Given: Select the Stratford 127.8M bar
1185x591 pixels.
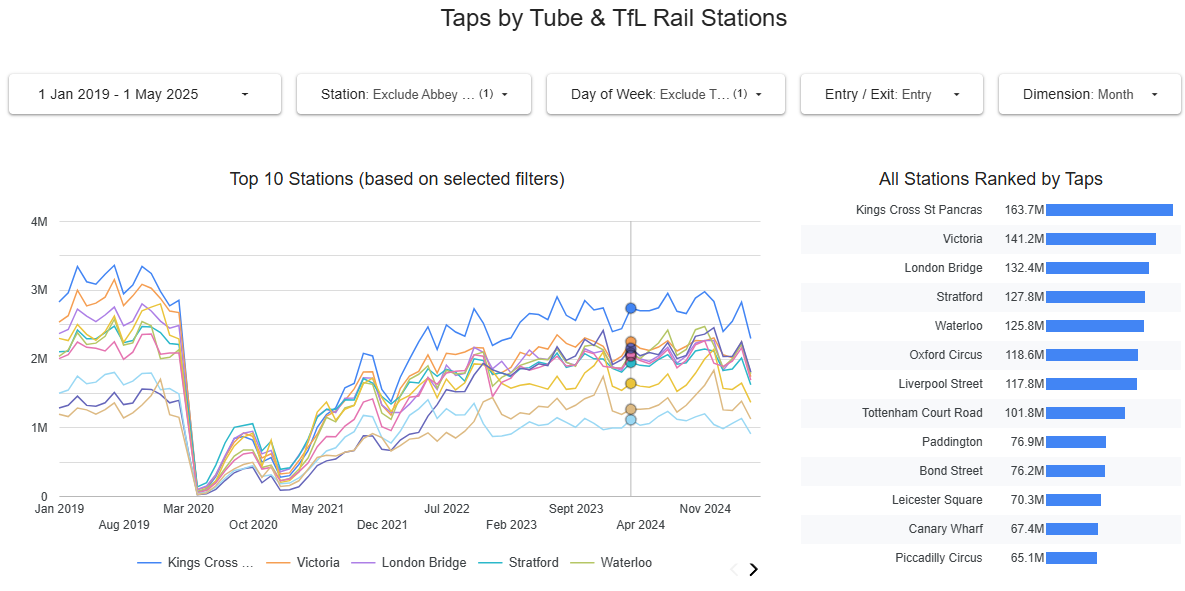Looking at the screenshot, I should click(1096, 297).
